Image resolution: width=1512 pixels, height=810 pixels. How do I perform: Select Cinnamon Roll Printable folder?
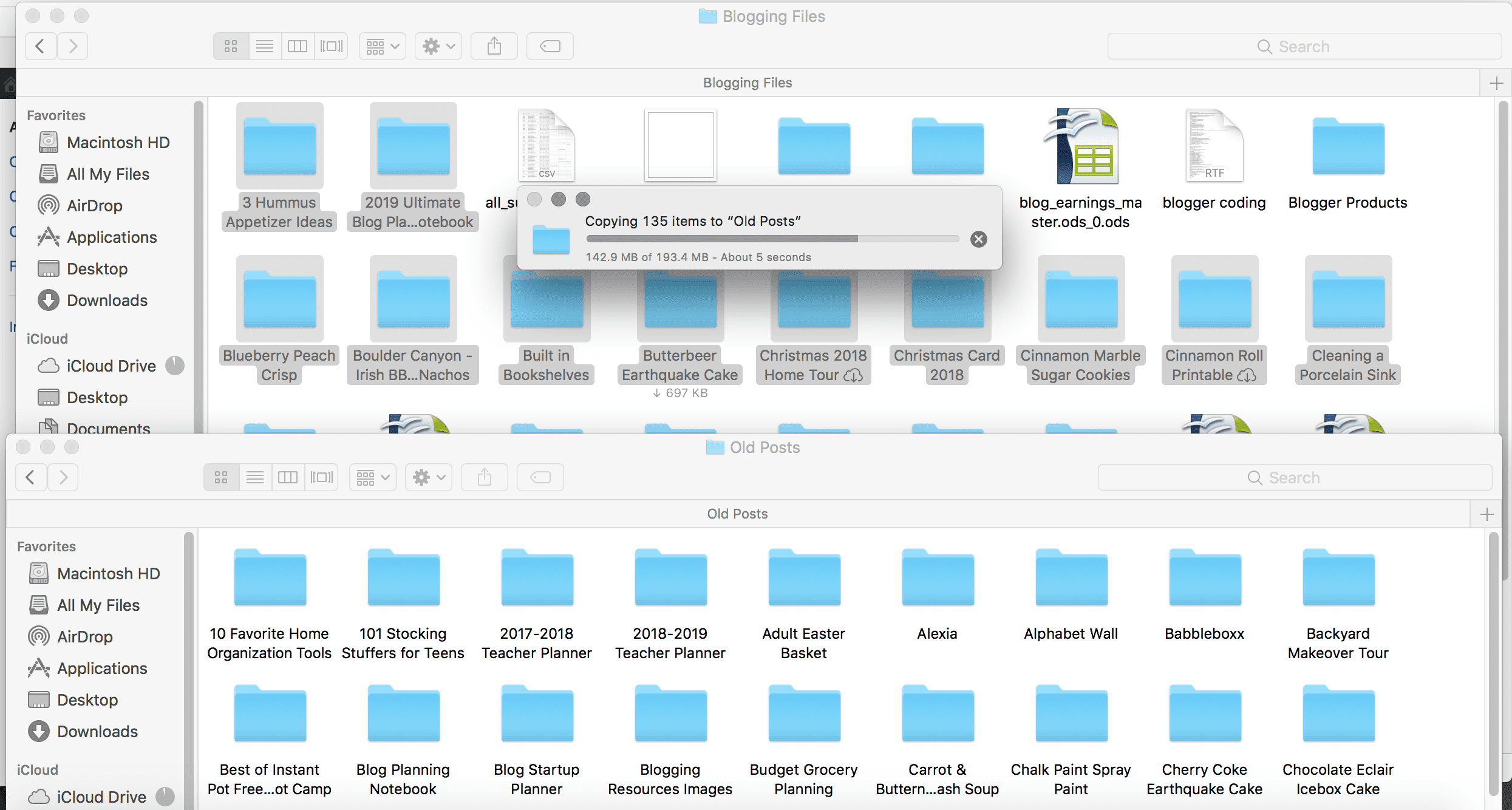(1214, 319)
